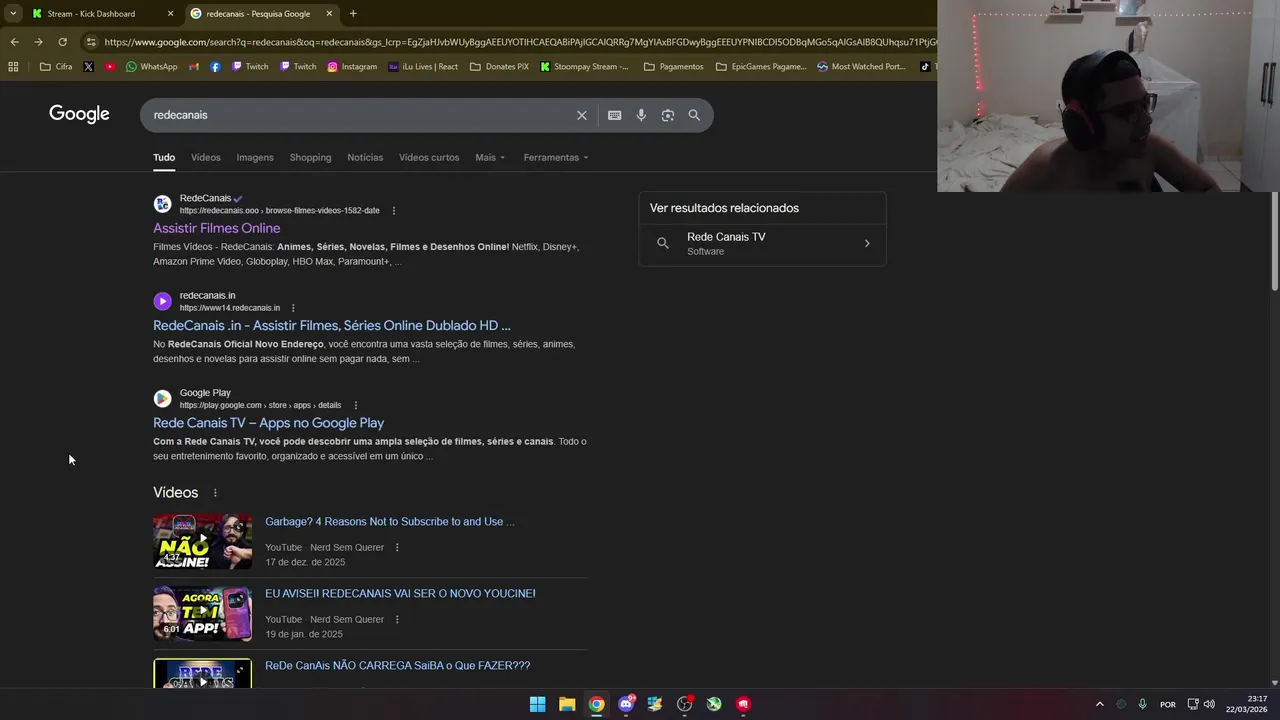Open a new tab with the plus button

coord(353,14)
